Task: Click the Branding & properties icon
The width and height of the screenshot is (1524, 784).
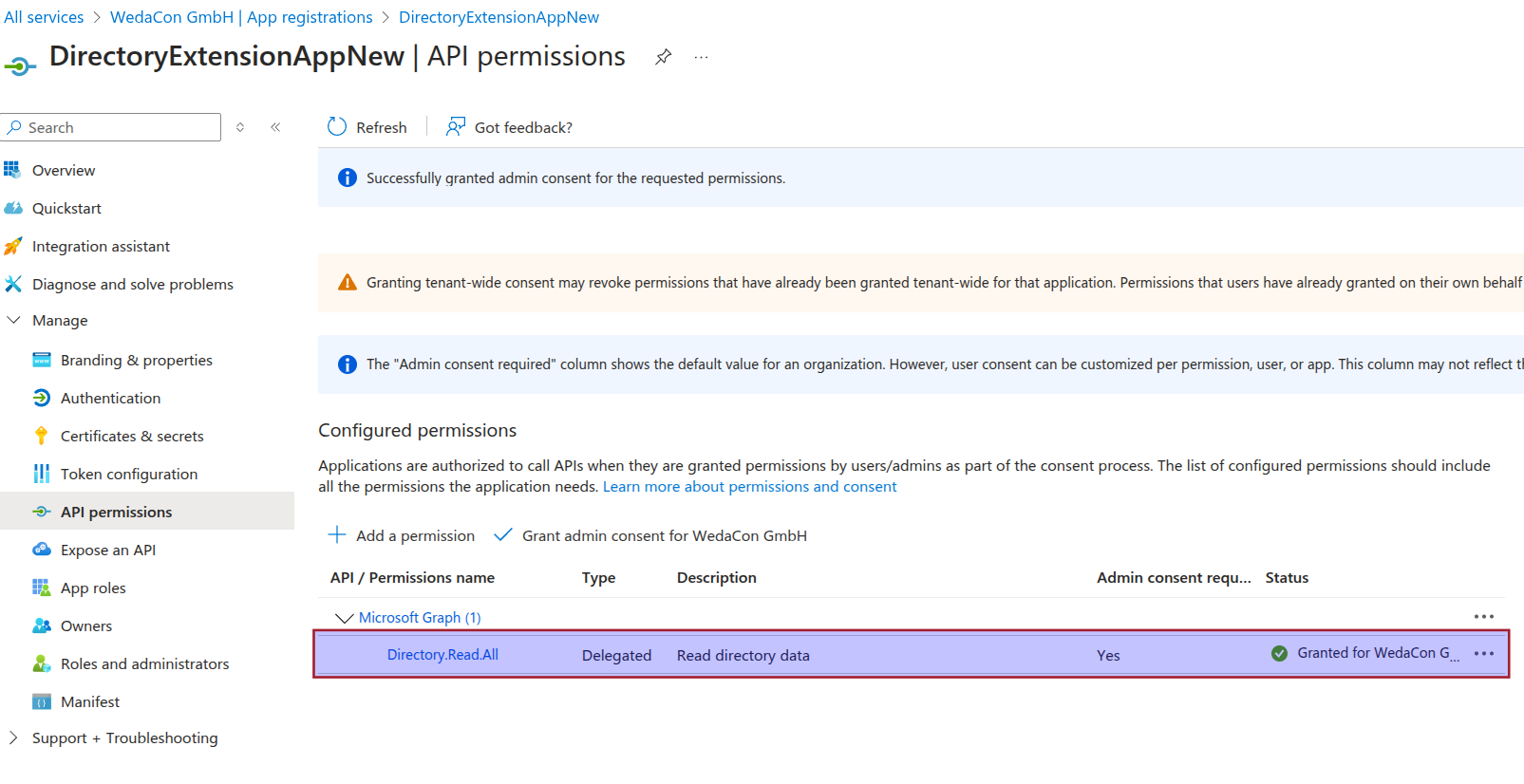Action: [42, 360]
